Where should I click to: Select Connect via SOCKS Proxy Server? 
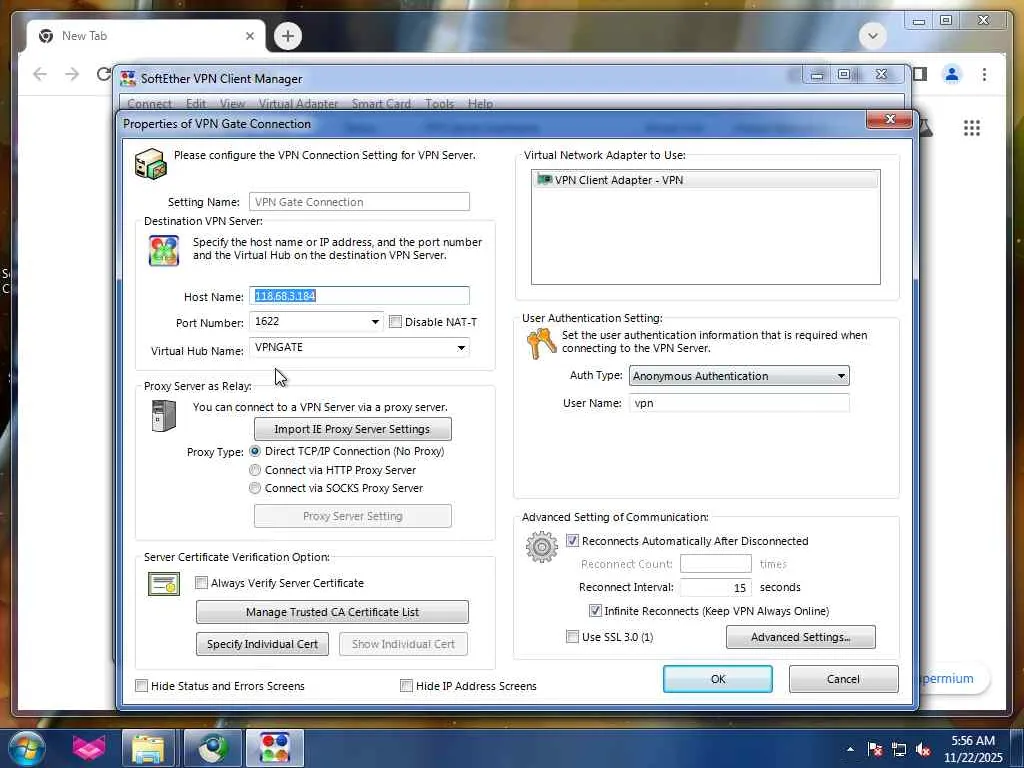255,488
